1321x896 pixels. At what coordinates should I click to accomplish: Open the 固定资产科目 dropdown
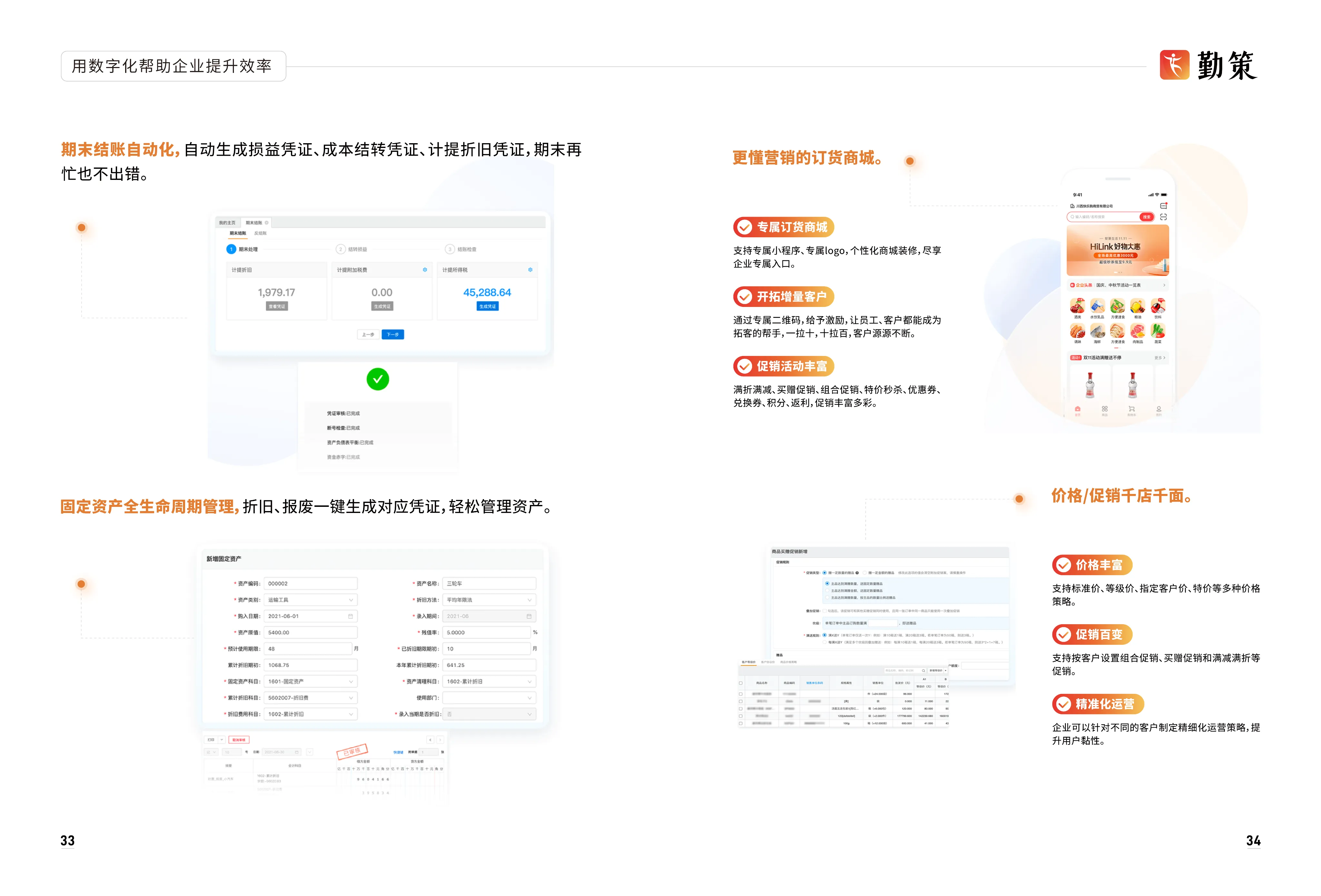pos(310,681)
